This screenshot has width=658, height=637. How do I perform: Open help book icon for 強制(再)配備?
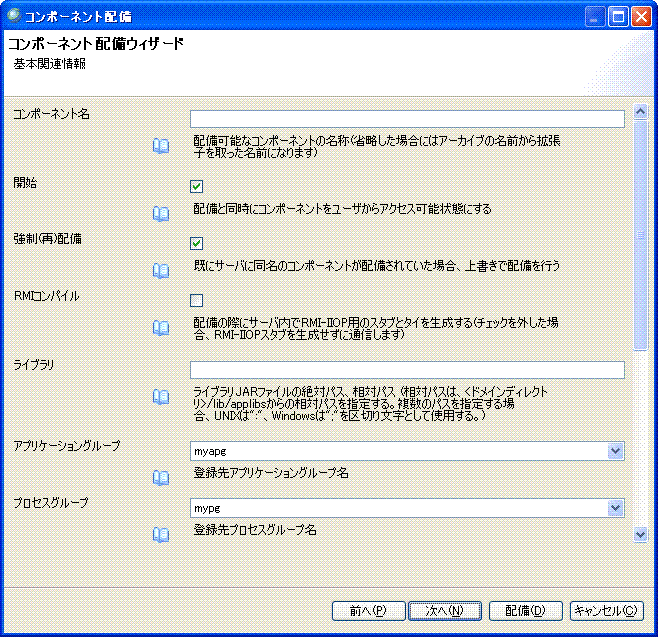pos(160,270)
